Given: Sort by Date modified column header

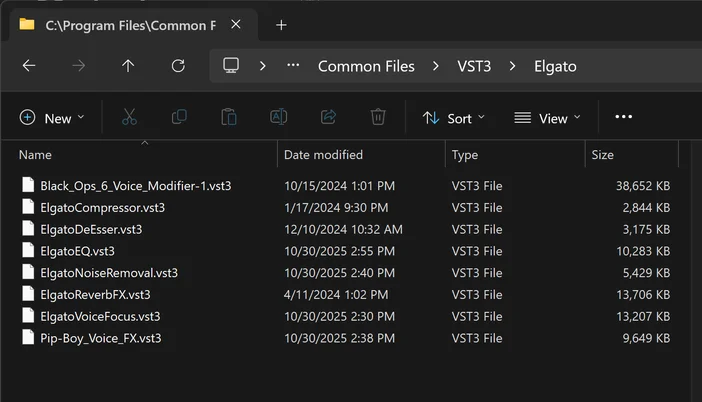Looking at the screenshot, I should [x=323, y=155].
